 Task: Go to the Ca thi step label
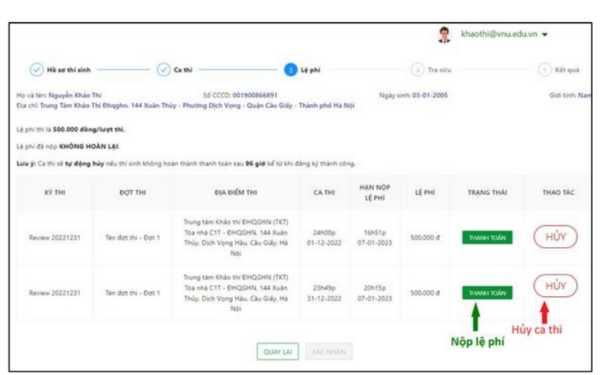(x=183, y=70)
